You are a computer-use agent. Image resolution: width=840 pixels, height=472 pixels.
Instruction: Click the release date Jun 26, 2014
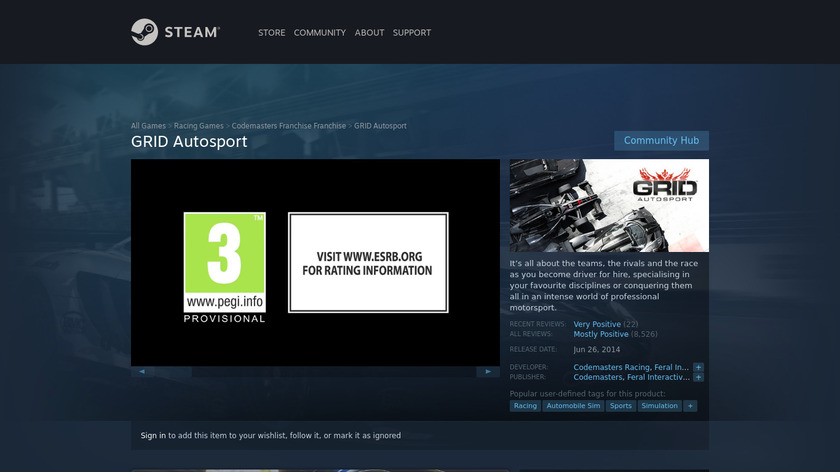pyautogui.click(x=596, y=349)
